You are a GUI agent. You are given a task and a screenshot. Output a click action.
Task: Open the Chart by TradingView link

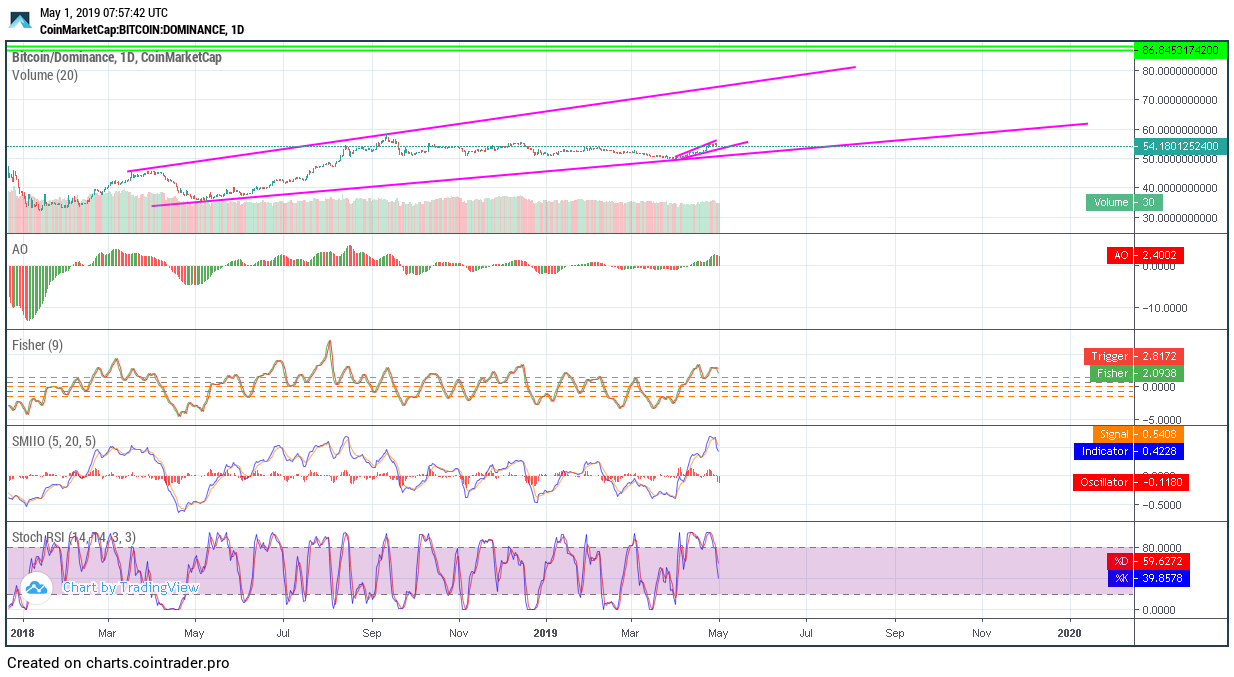130,588
